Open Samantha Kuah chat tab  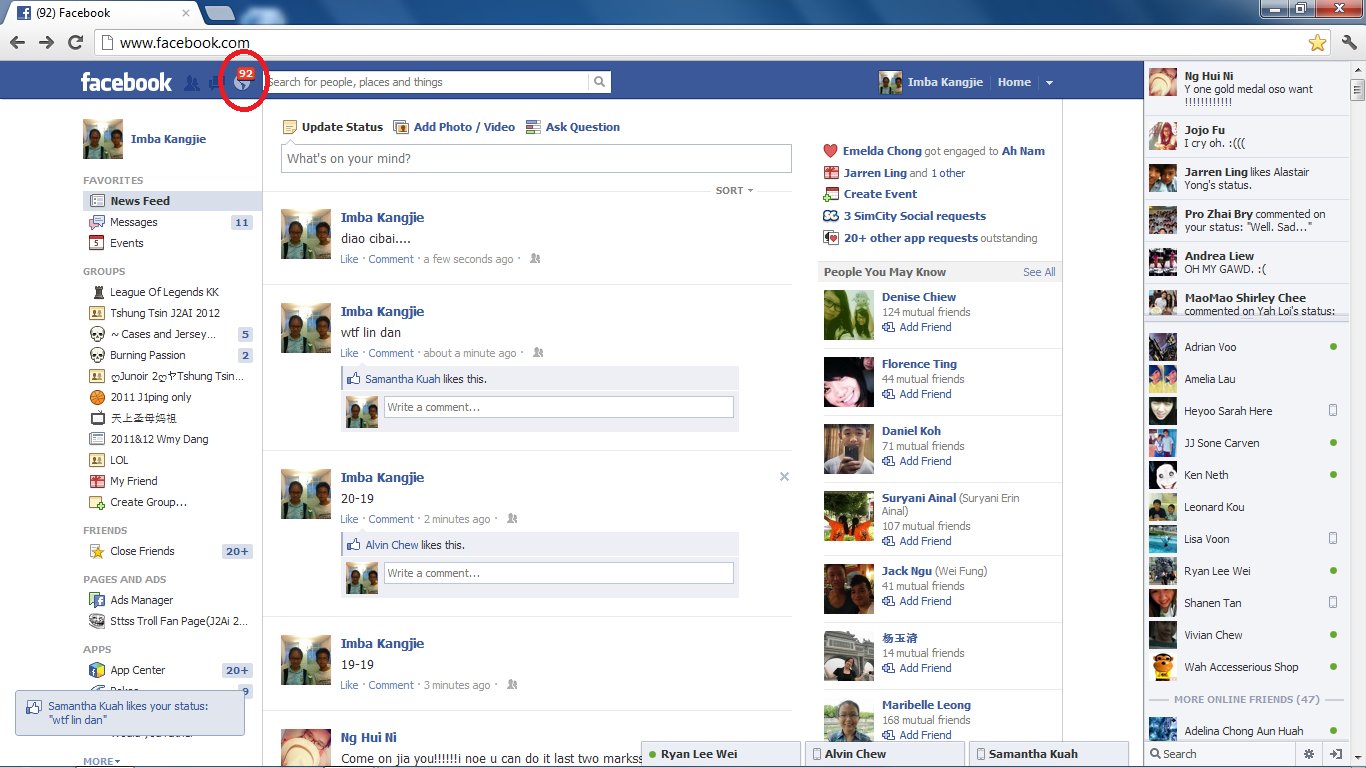pos(1050,754)
